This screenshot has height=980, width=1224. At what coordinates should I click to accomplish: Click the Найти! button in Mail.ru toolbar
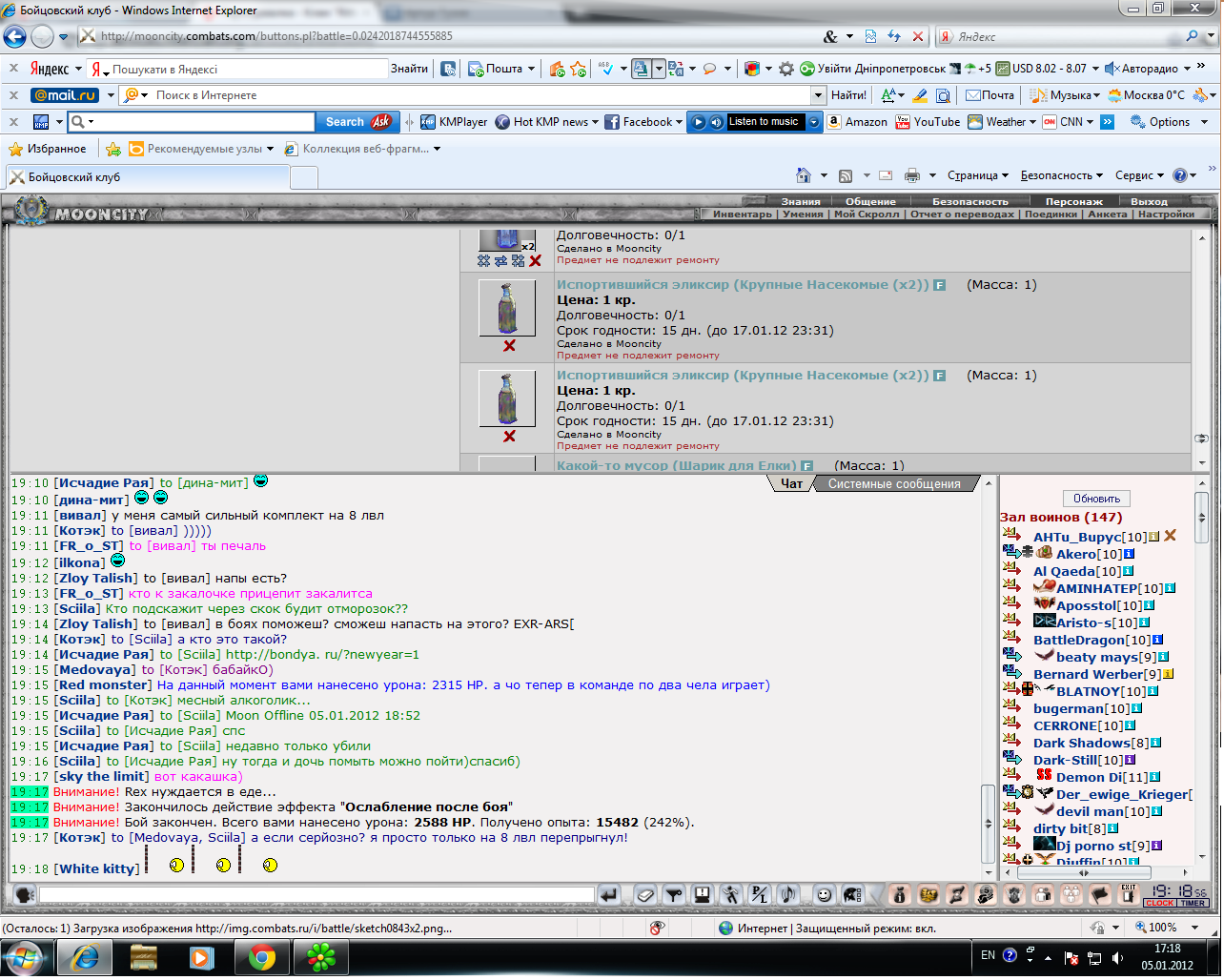tap(848, 95)
